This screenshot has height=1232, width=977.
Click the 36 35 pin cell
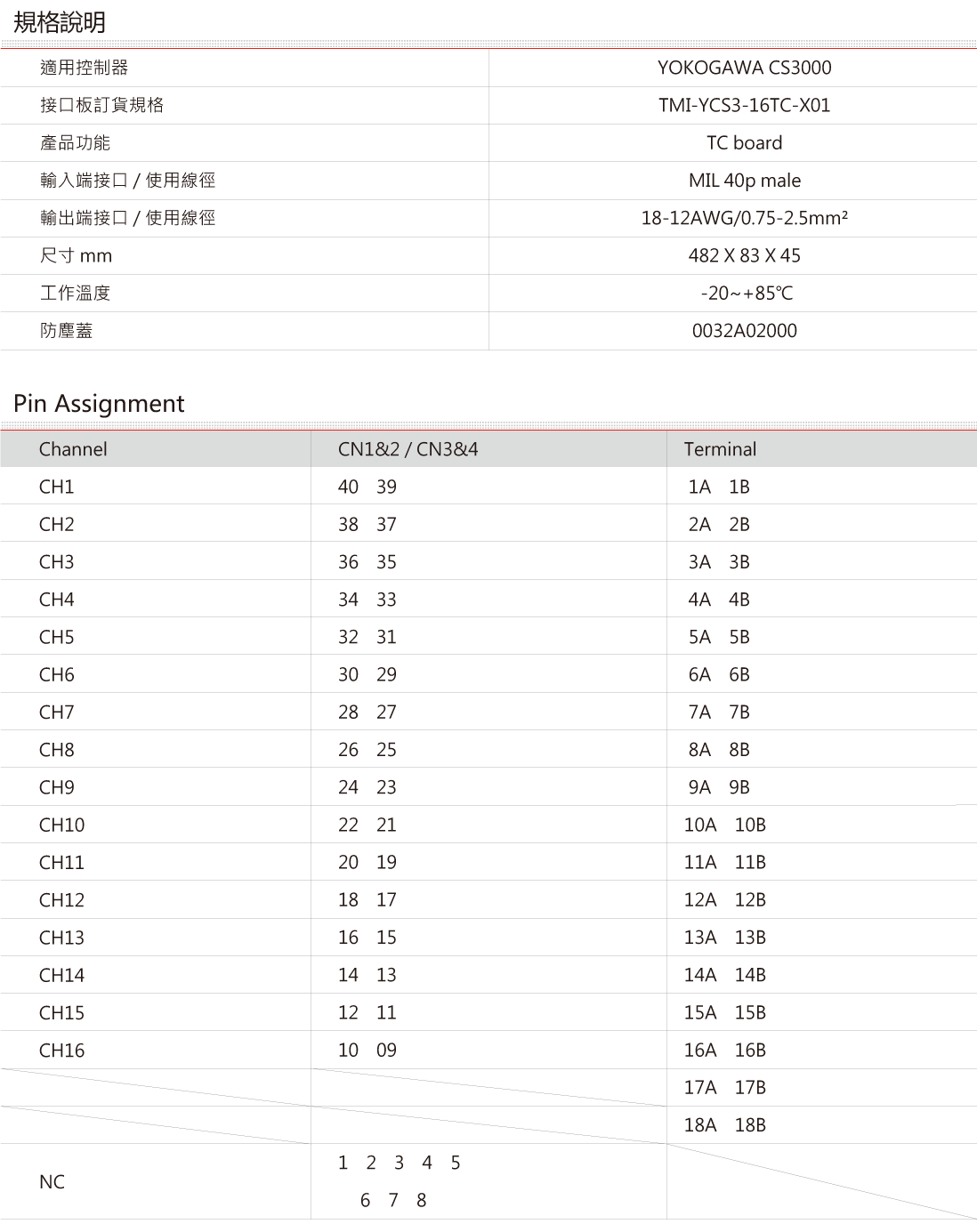pyautogui.click(x=367, y=562)
